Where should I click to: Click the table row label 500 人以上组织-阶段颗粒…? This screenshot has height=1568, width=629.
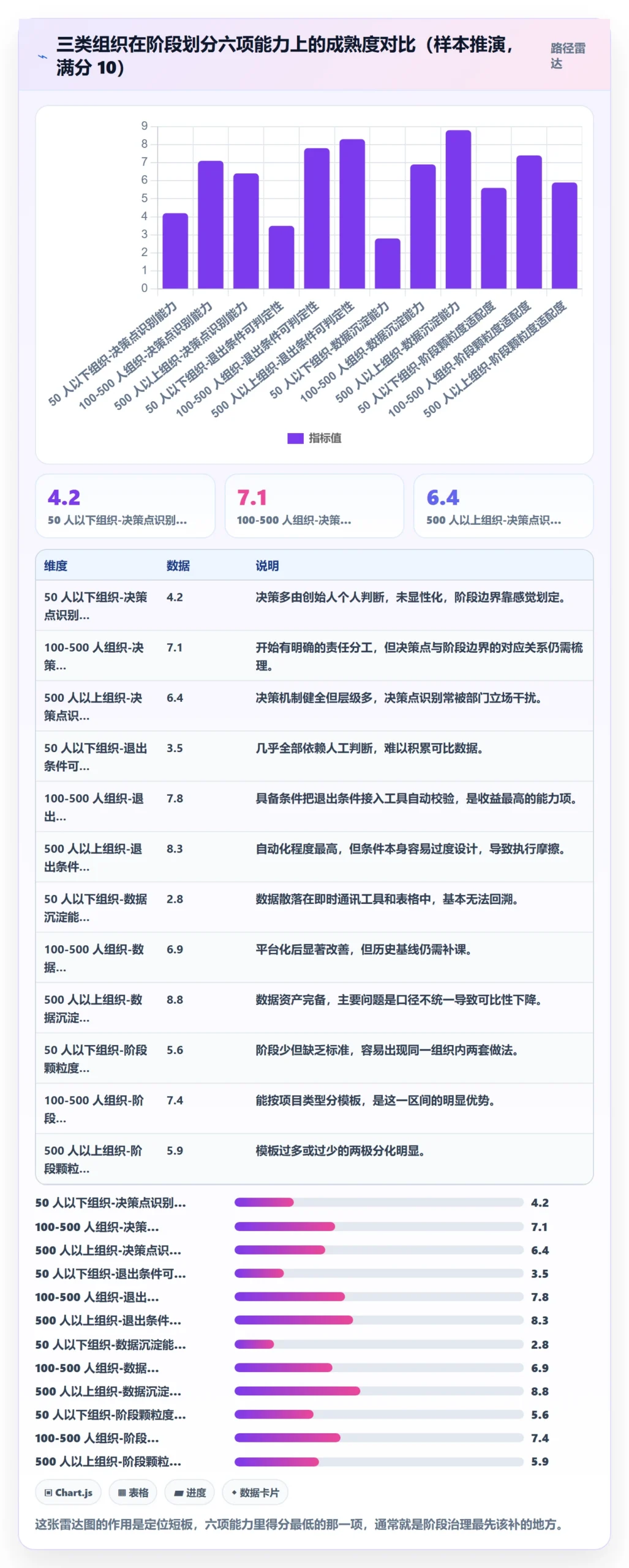point(93,1159)
